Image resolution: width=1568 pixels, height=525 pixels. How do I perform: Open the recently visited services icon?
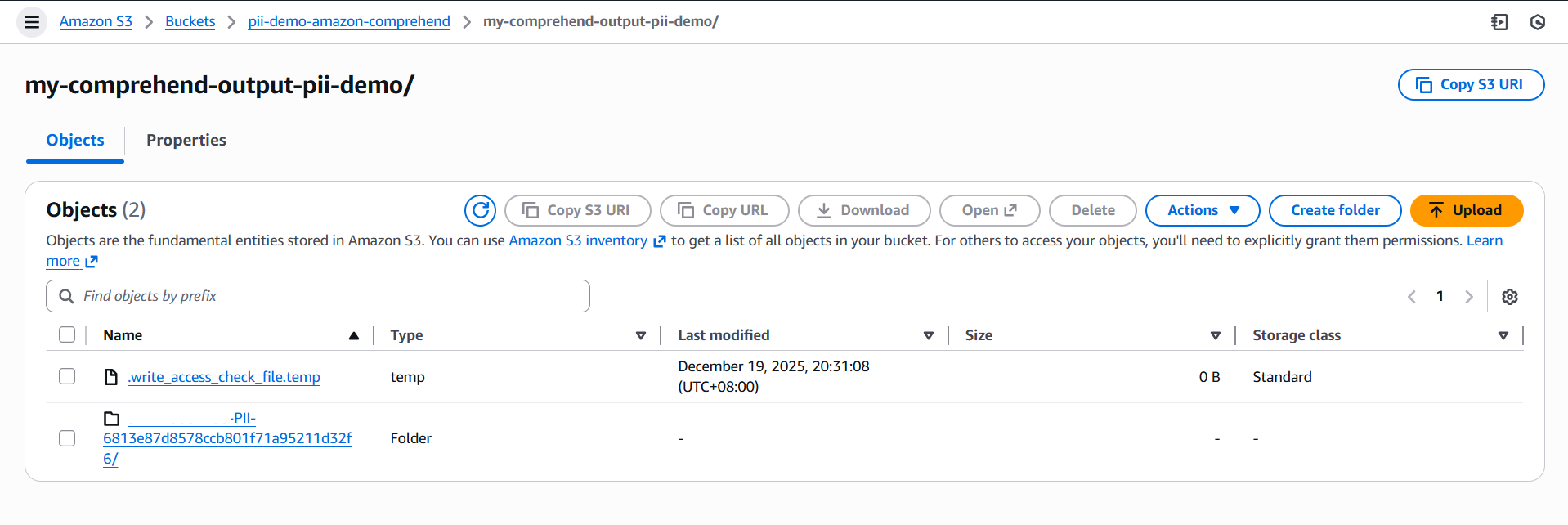(x=1538, y=22)
